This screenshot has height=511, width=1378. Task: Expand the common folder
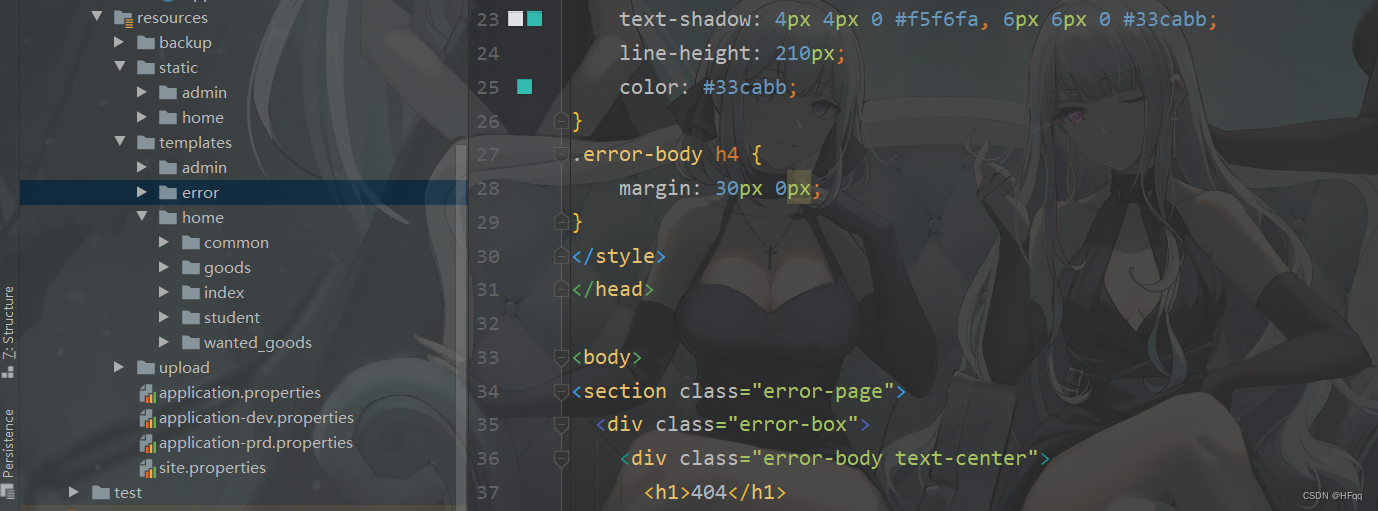click(164, 242)
